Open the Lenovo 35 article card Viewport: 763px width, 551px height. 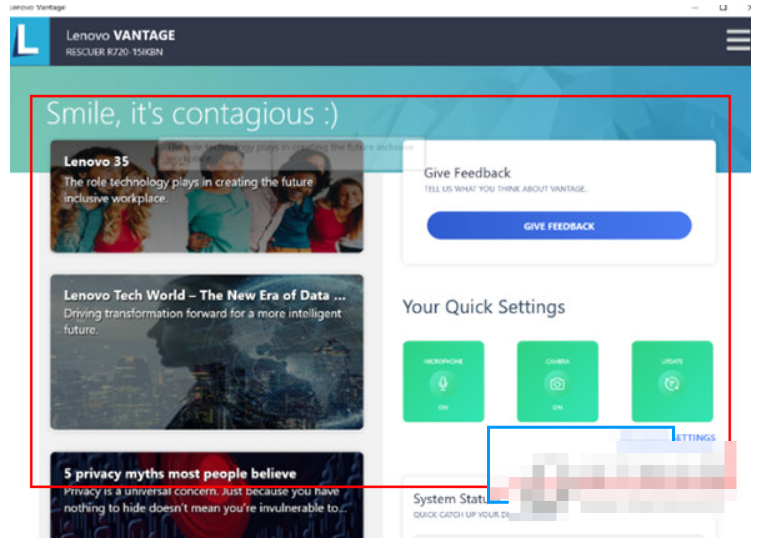[x=207, y=195]
